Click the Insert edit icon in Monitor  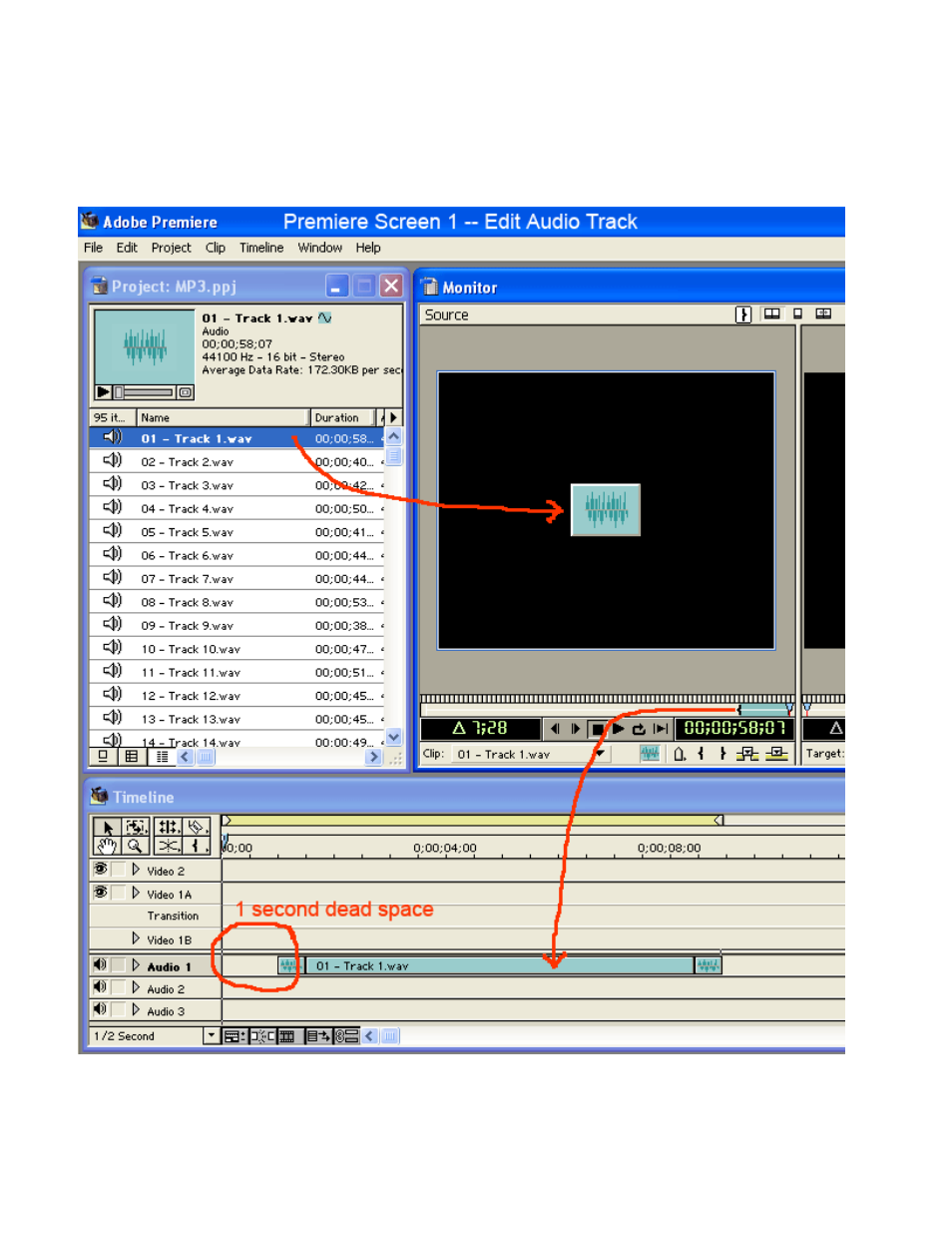point(747,754)
